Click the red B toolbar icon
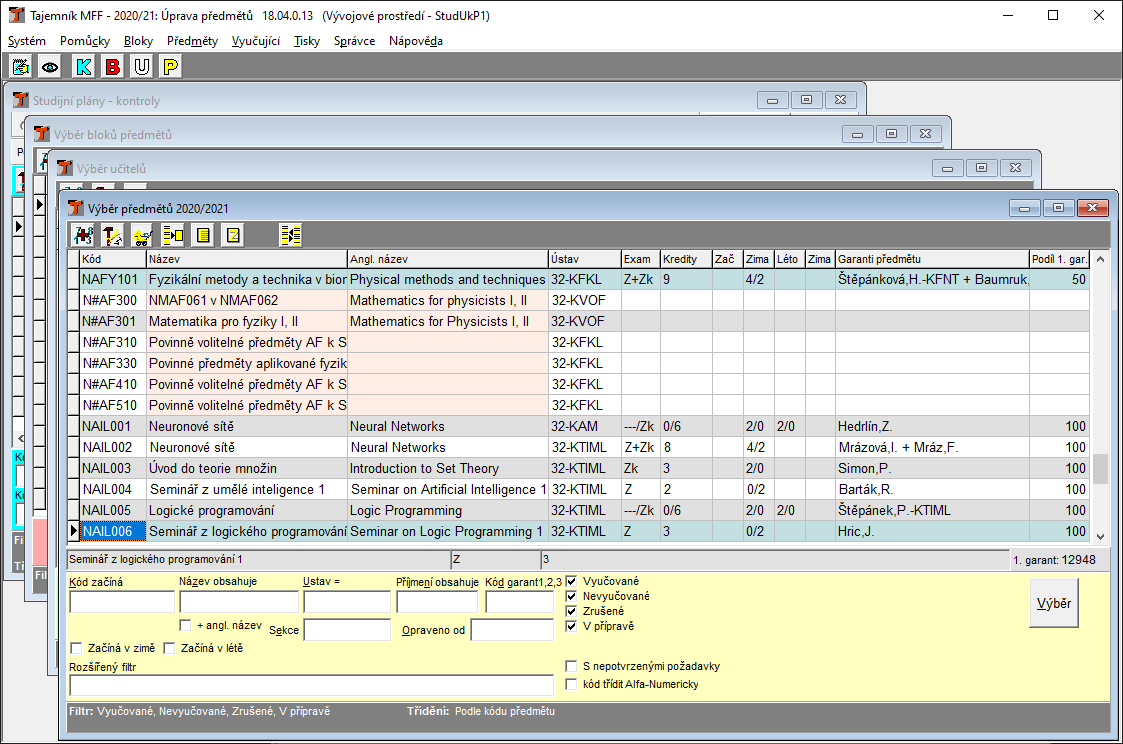Image resolution: width=1123 pixels, height=744 pixels. (112, 67)
